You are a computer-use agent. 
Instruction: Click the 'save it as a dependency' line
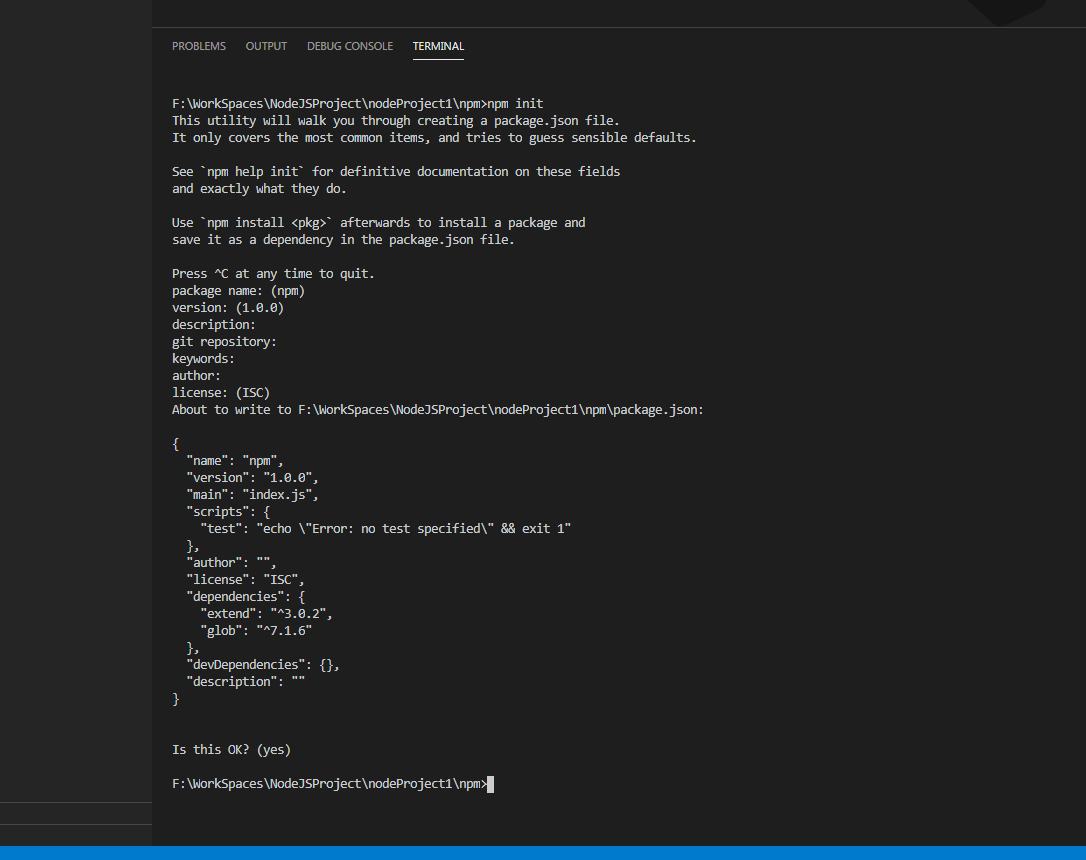pos(343,240)
